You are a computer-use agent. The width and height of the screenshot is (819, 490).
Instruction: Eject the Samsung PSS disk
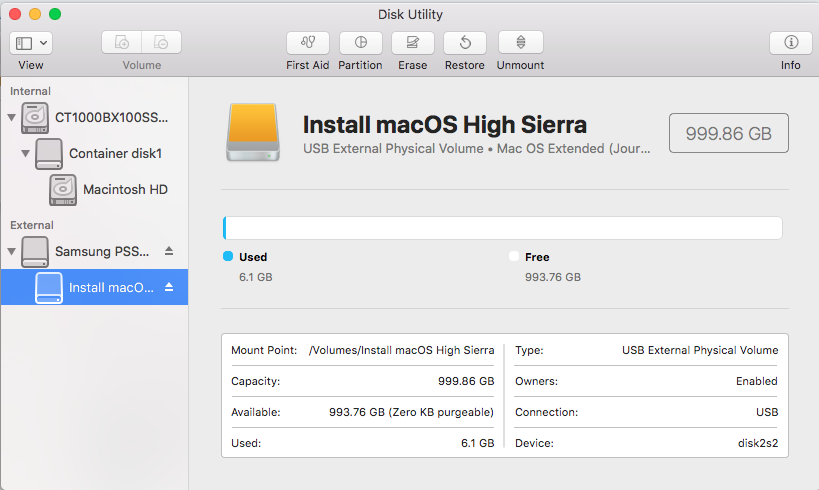click(x=169, y=251)
